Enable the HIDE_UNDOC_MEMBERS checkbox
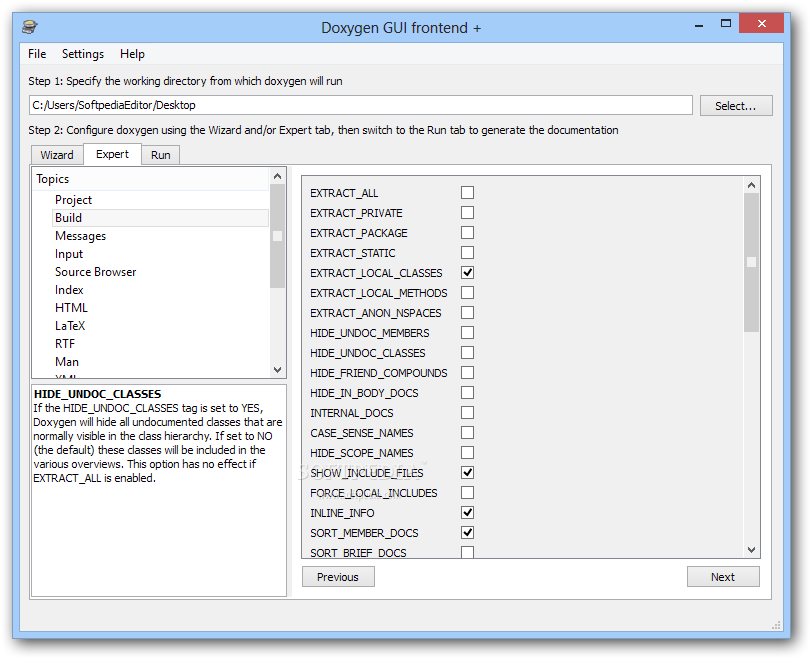Screen dimensions: 811x659 pos(467,333)
